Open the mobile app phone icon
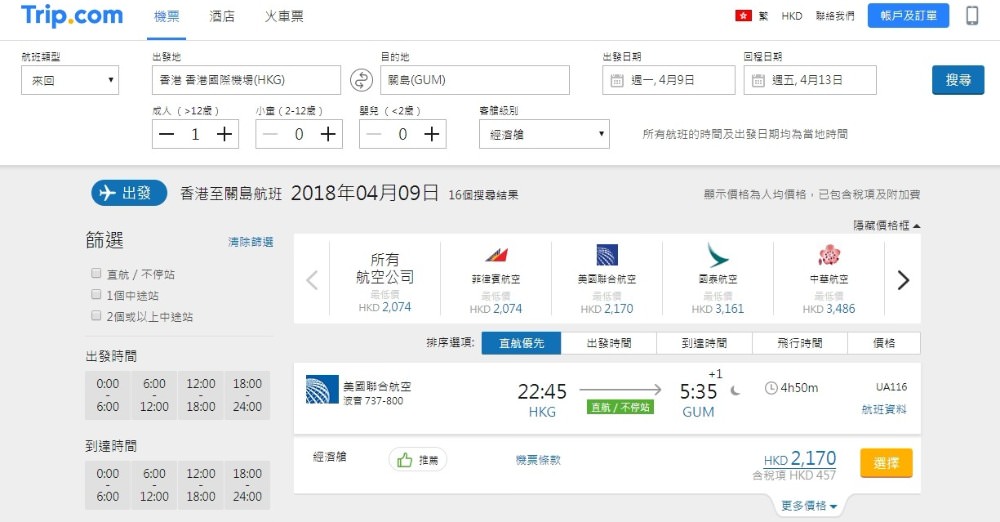The height and width of the screenshot is (522, 1000). pos(972,16)
